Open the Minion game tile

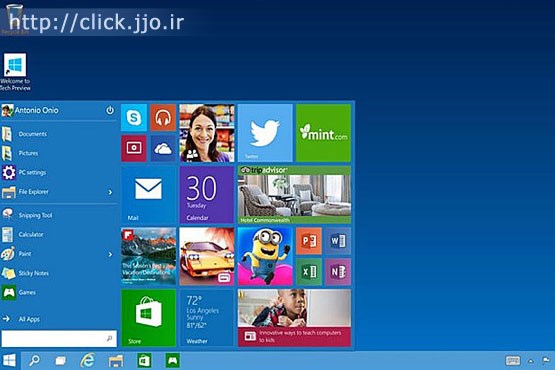265,256
